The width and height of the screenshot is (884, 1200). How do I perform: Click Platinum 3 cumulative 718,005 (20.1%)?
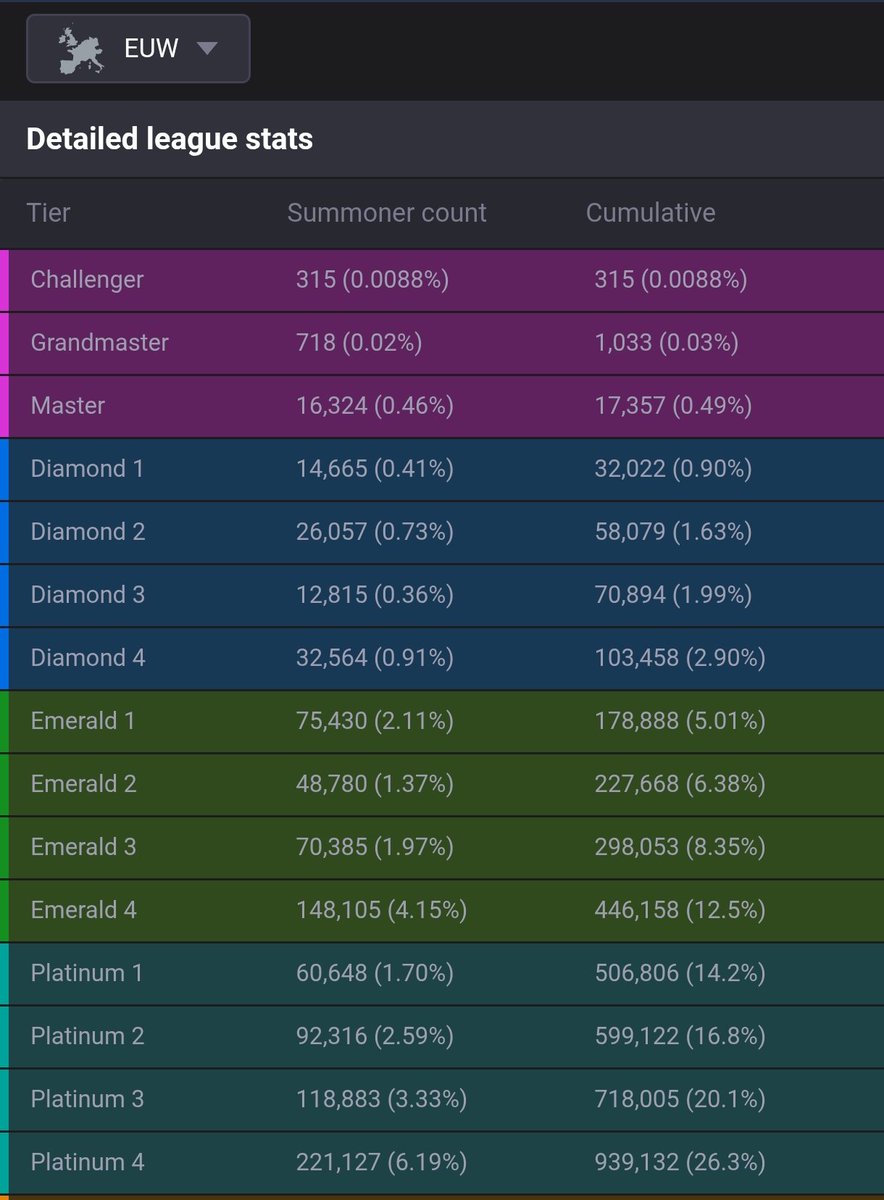coord(680,1099)
